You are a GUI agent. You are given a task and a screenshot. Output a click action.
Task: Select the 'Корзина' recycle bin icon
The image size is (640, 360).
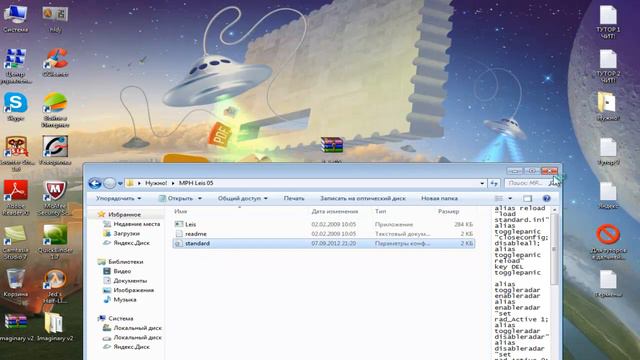[x=16, y=283]
